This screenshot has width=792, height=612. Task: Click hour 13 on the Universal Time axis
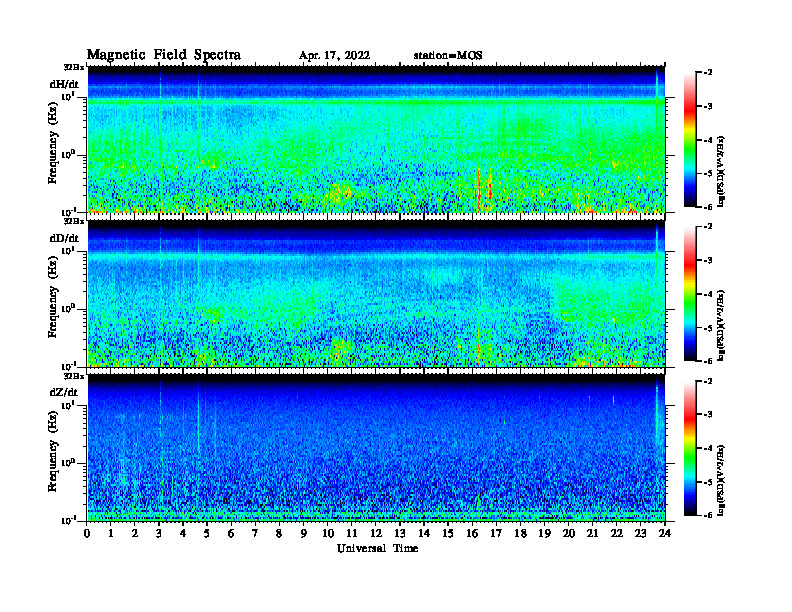(x=400, y=533)
